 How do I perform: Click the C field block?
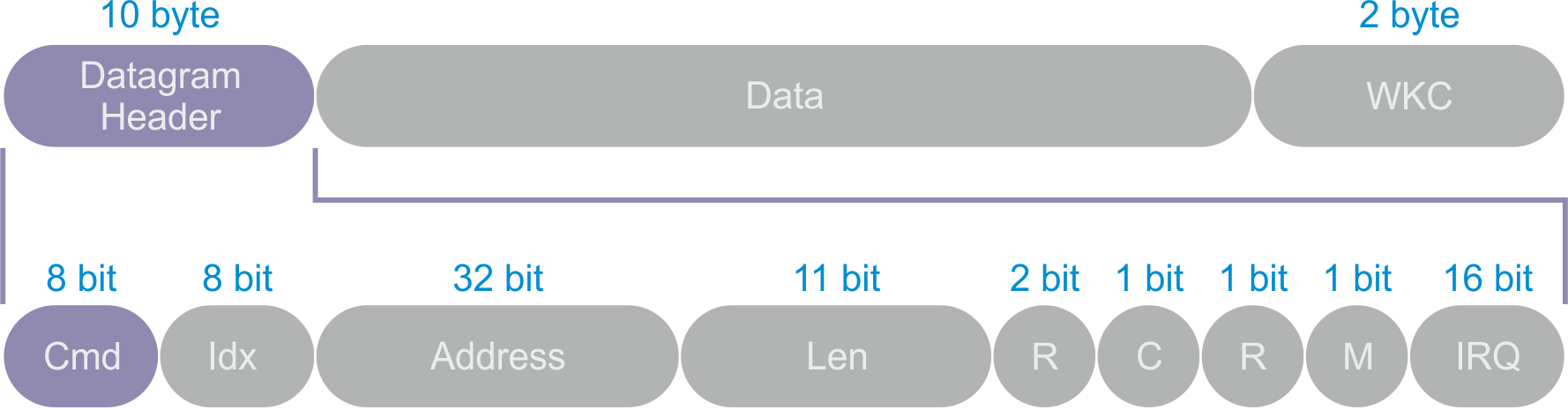pos(1148,356)
